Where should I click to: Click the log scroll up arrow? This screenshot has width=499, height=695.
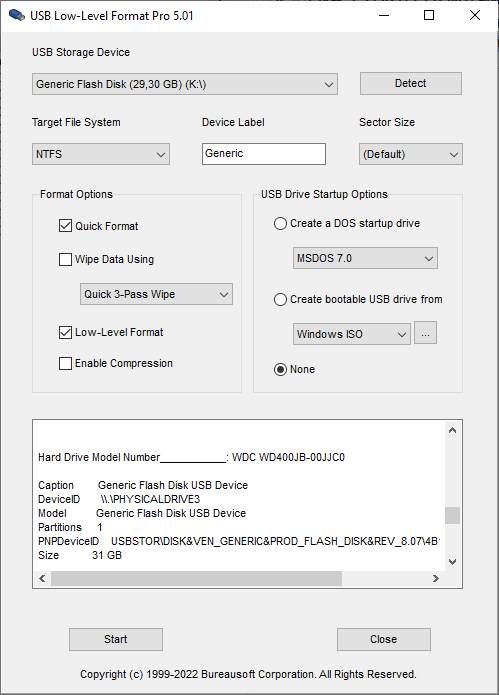[452, 430]
